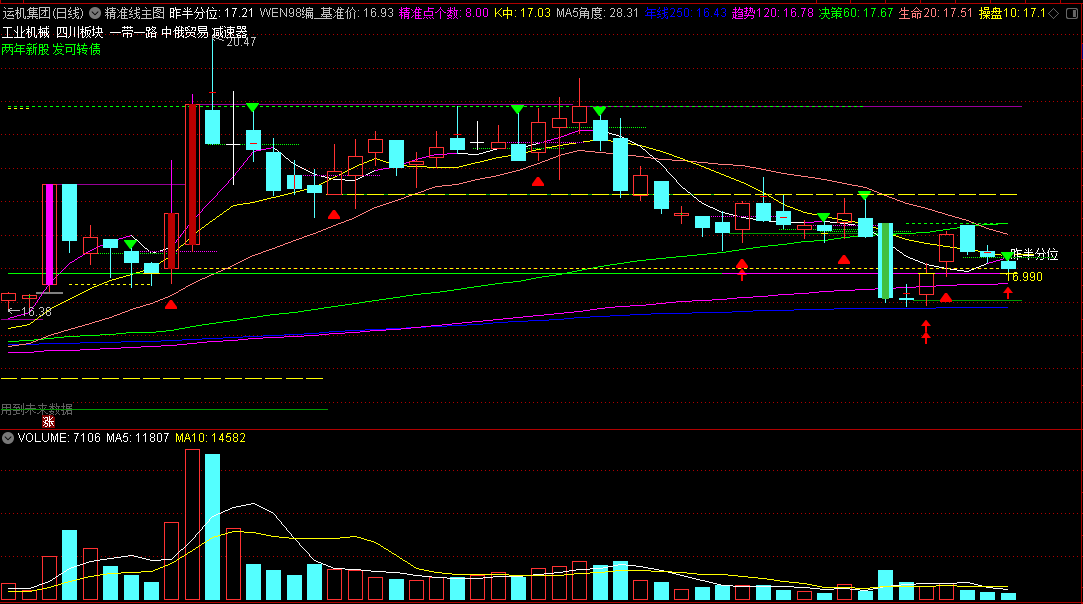
Task: Click the green 两年新股 label
Action: [x=26, y=49]
